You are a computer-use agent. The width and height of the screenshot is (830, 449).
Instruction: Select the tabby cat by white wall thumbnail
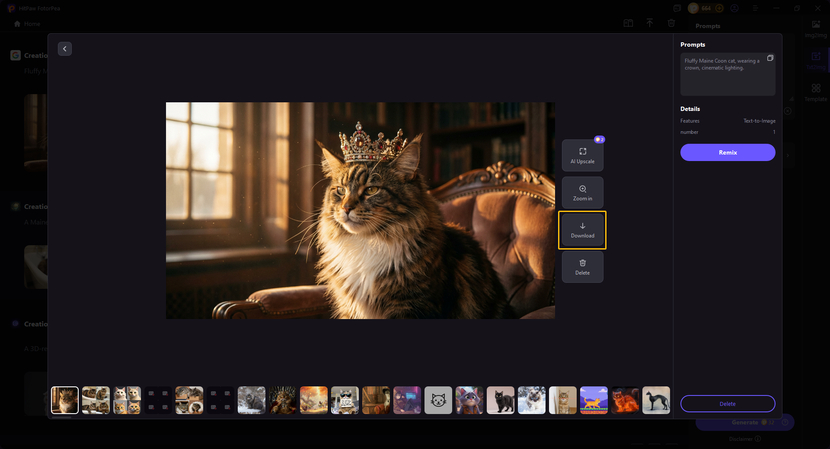563,400
